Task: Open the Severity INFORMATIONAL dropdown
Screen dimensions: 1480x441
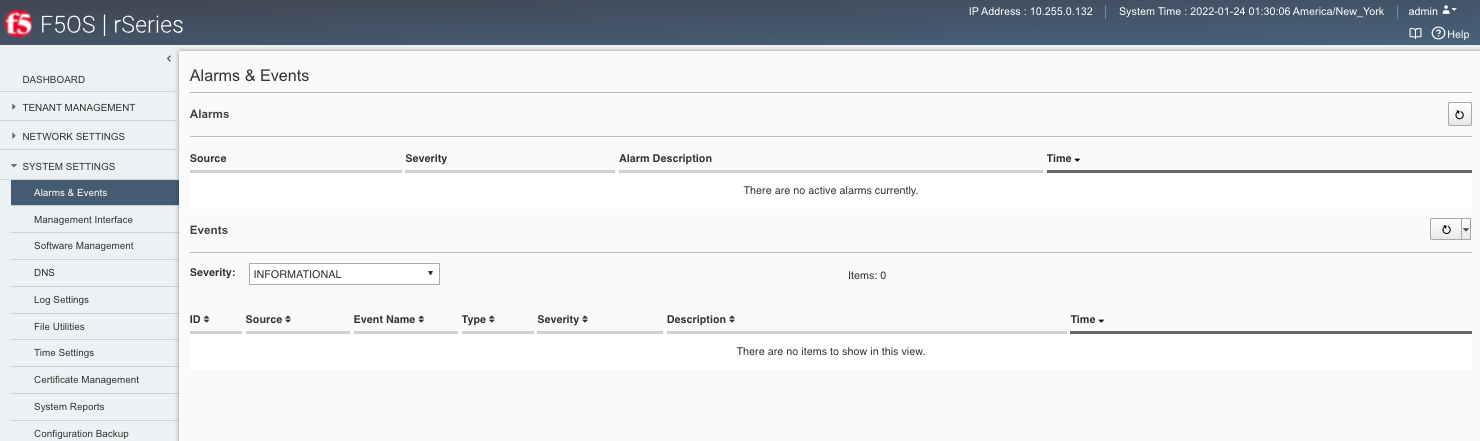Action: point(344,274)
